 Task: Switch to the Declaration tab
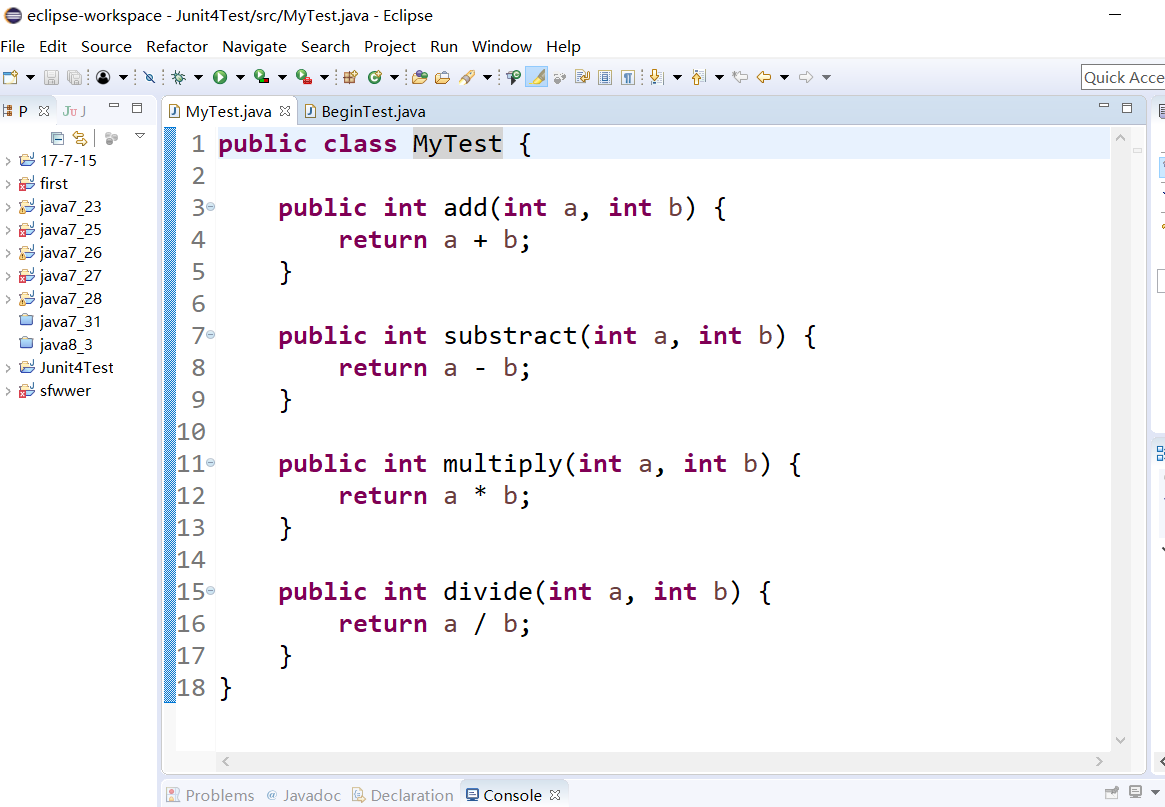(403, 795)
